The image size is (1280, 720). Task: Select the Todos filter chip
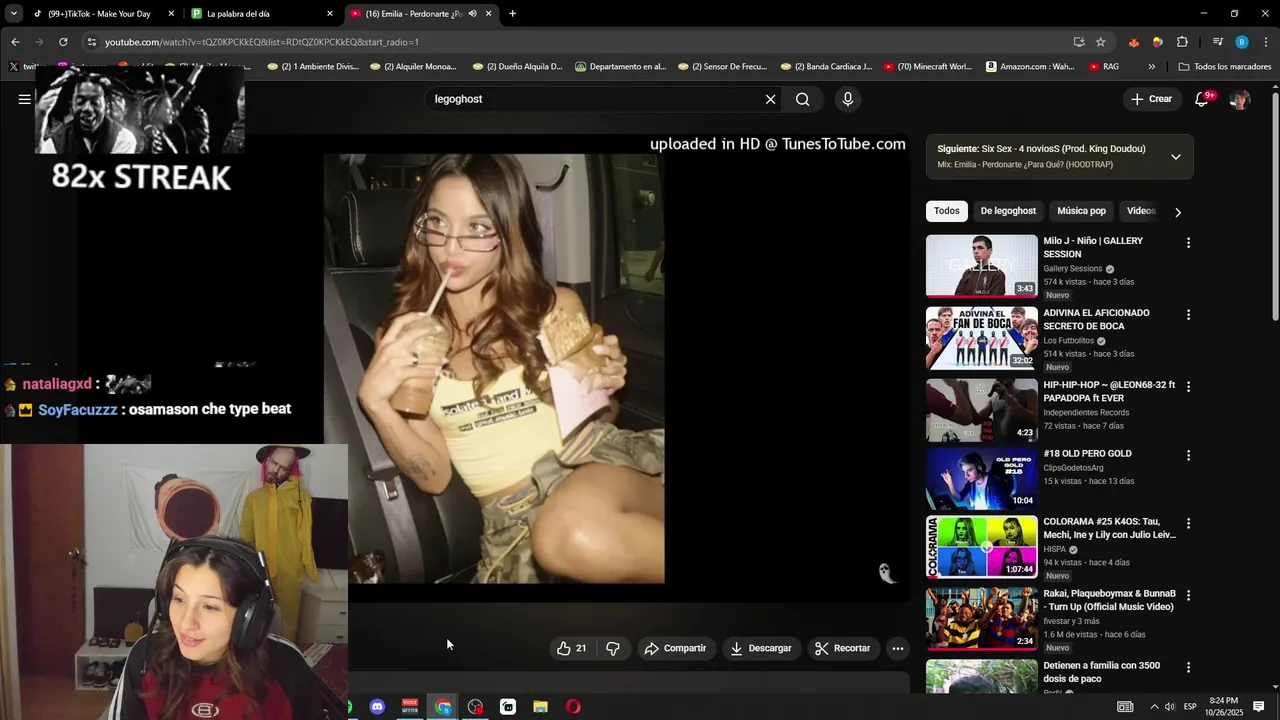coord(947,211)
